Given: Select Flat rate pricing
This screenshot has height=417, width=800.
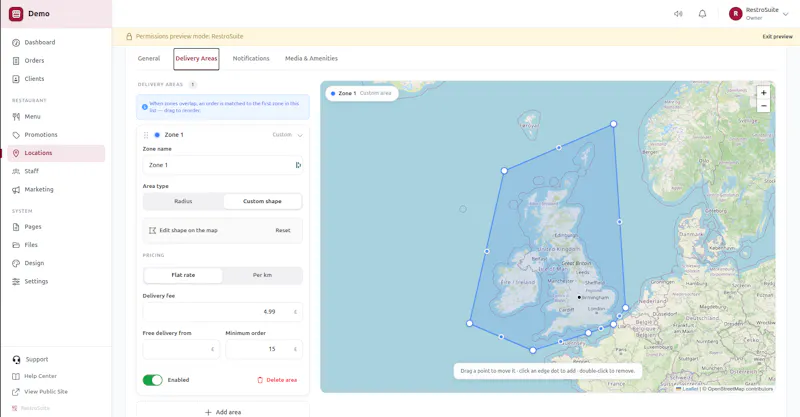Looking at the screenshot, I should coord(183,275).
